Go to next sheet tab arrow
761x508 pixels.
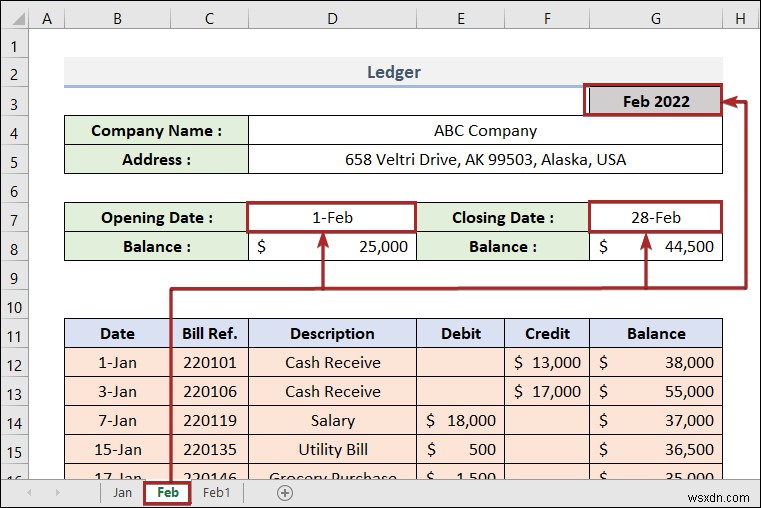(57, 493)
